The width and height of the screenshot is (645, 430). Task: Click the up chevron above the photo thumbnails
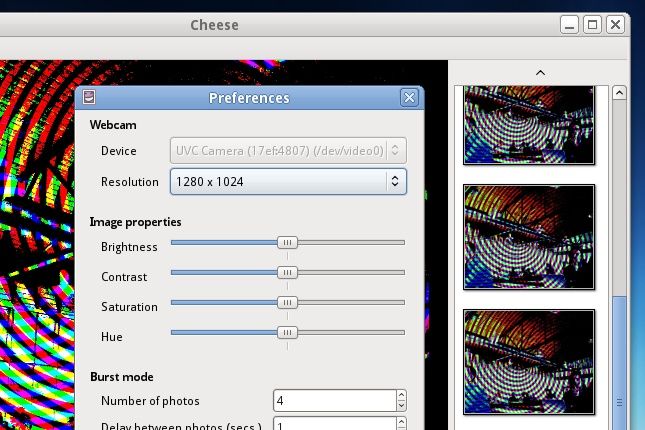540,73
